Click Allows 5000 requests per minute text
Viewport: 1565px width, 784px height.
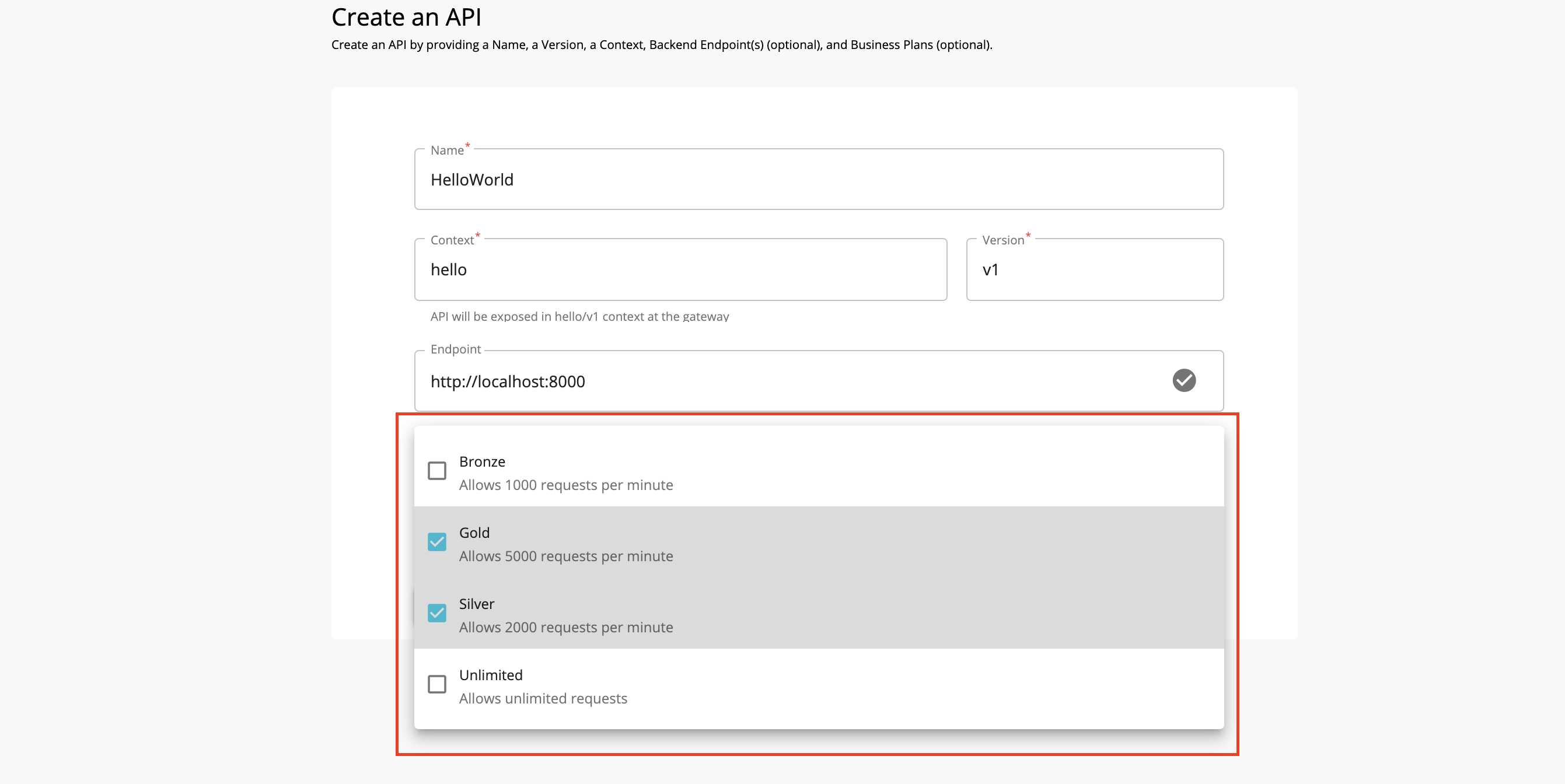[565, 556]
